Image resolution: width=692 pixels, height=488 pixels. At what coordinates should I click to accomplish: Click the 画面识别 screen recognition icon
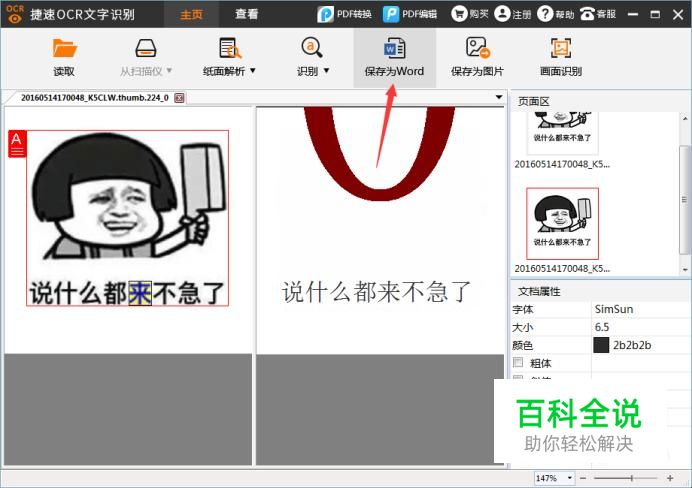click(560, 48)
